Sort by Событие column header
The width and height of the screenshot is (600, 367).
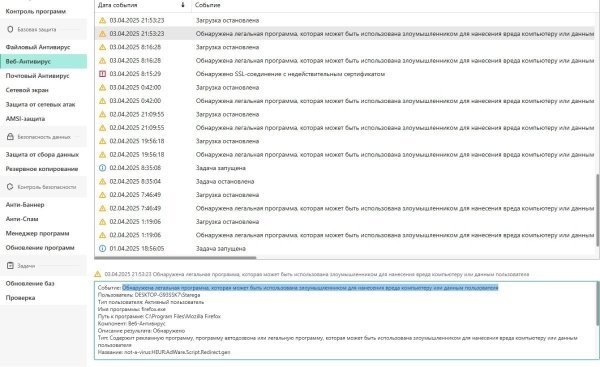[207, 5]
